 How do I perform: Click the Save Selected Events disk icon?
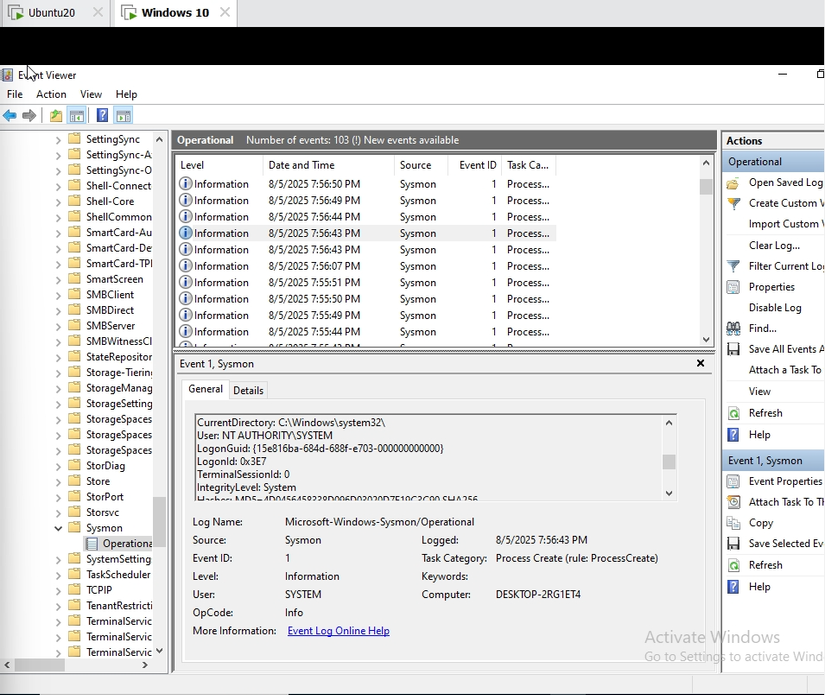click(x=733, y=544)
